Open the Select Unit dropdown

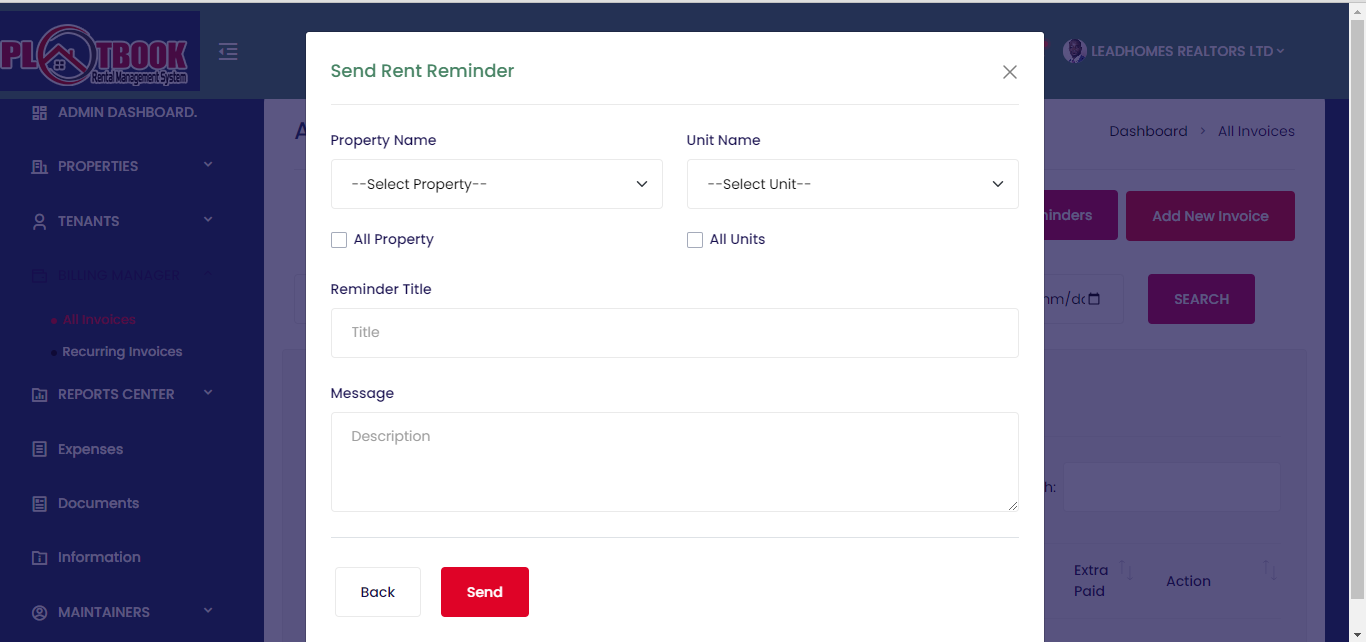click(x=852, y=184)
